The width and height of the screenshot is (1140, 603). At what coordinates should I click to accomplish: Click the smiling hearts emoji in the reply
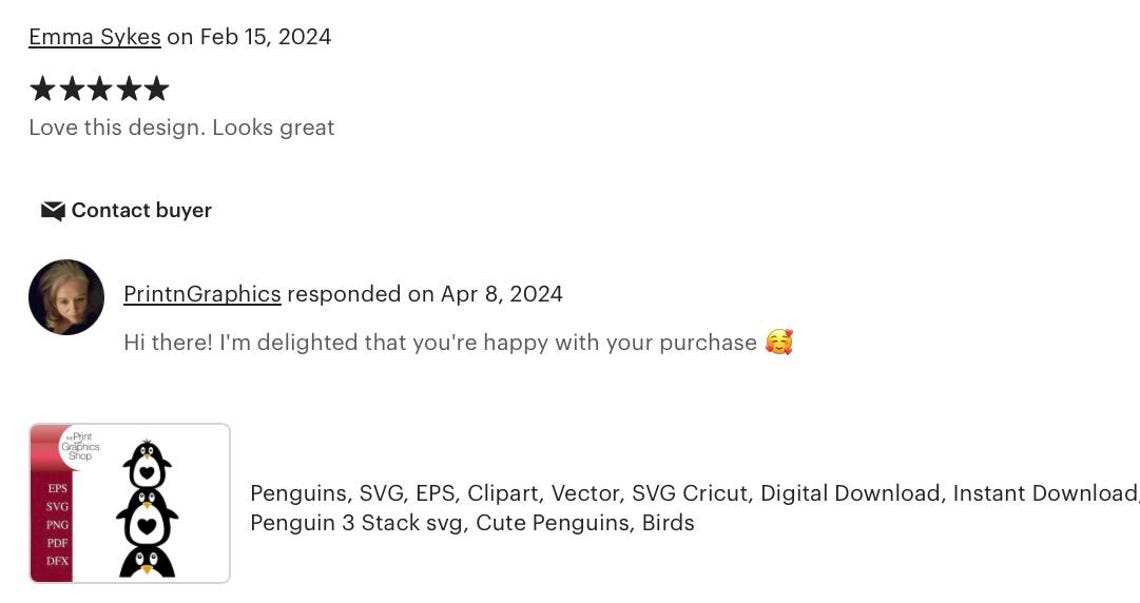pos(779,342)
